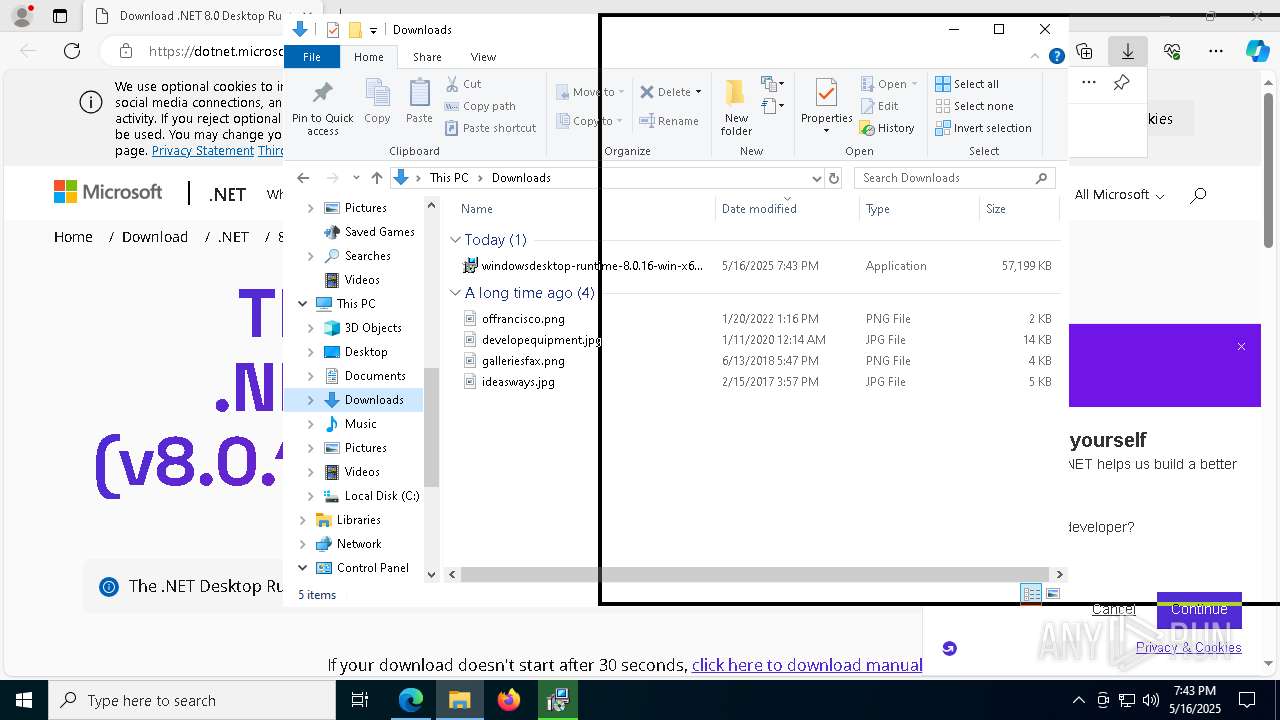Click the Windows taskbar search box

[192, 700]
